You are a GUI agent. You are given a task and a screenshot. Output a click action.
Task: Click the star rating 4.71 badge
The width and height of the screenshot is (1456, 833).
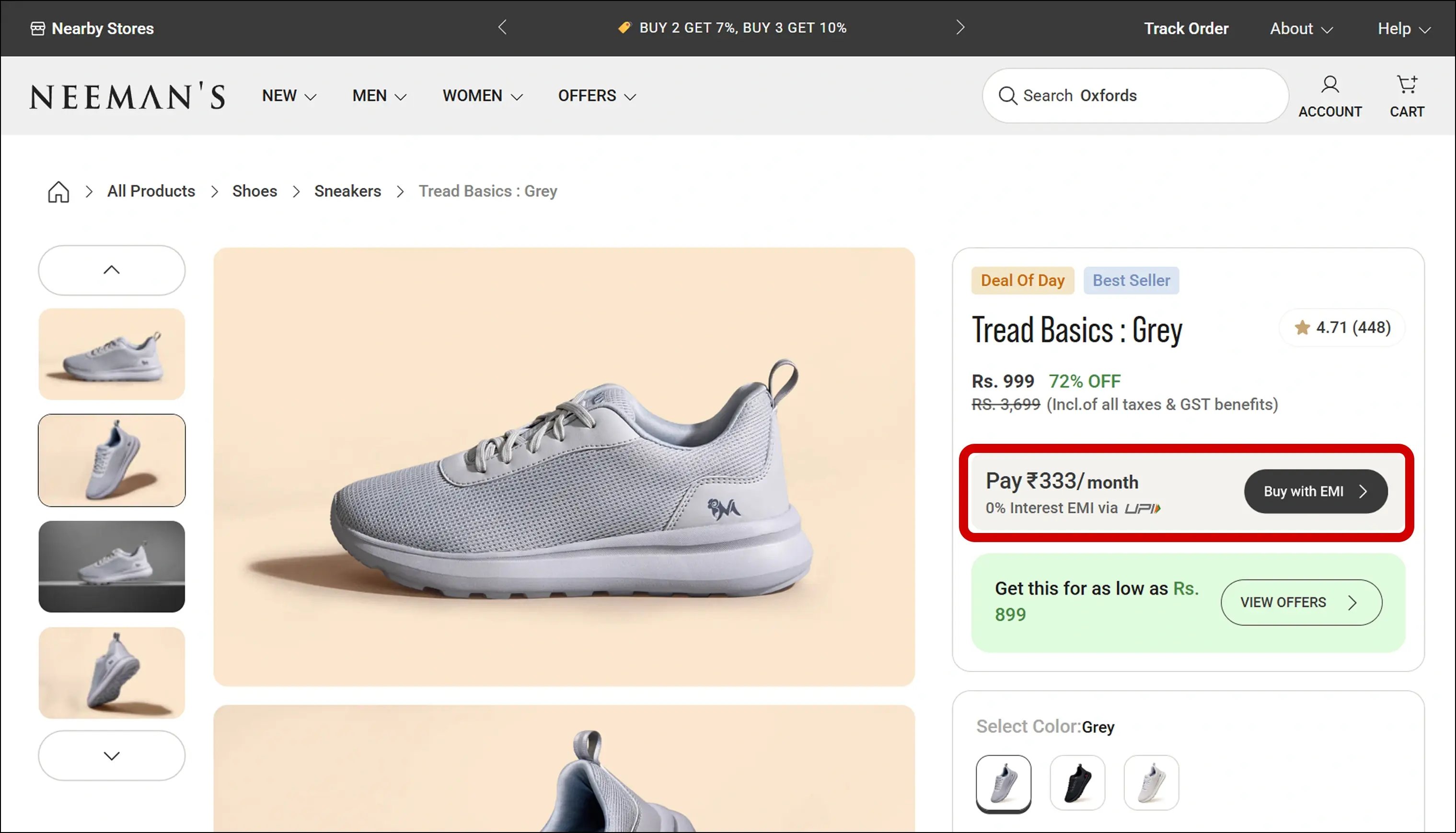pos(1341,328)
